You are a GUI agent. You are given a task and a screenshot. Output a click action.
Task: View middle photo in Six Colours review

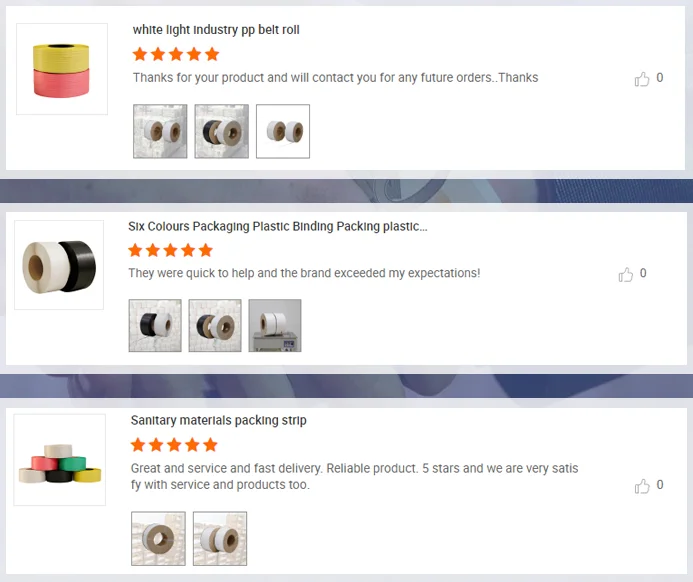tap(215, 326)
